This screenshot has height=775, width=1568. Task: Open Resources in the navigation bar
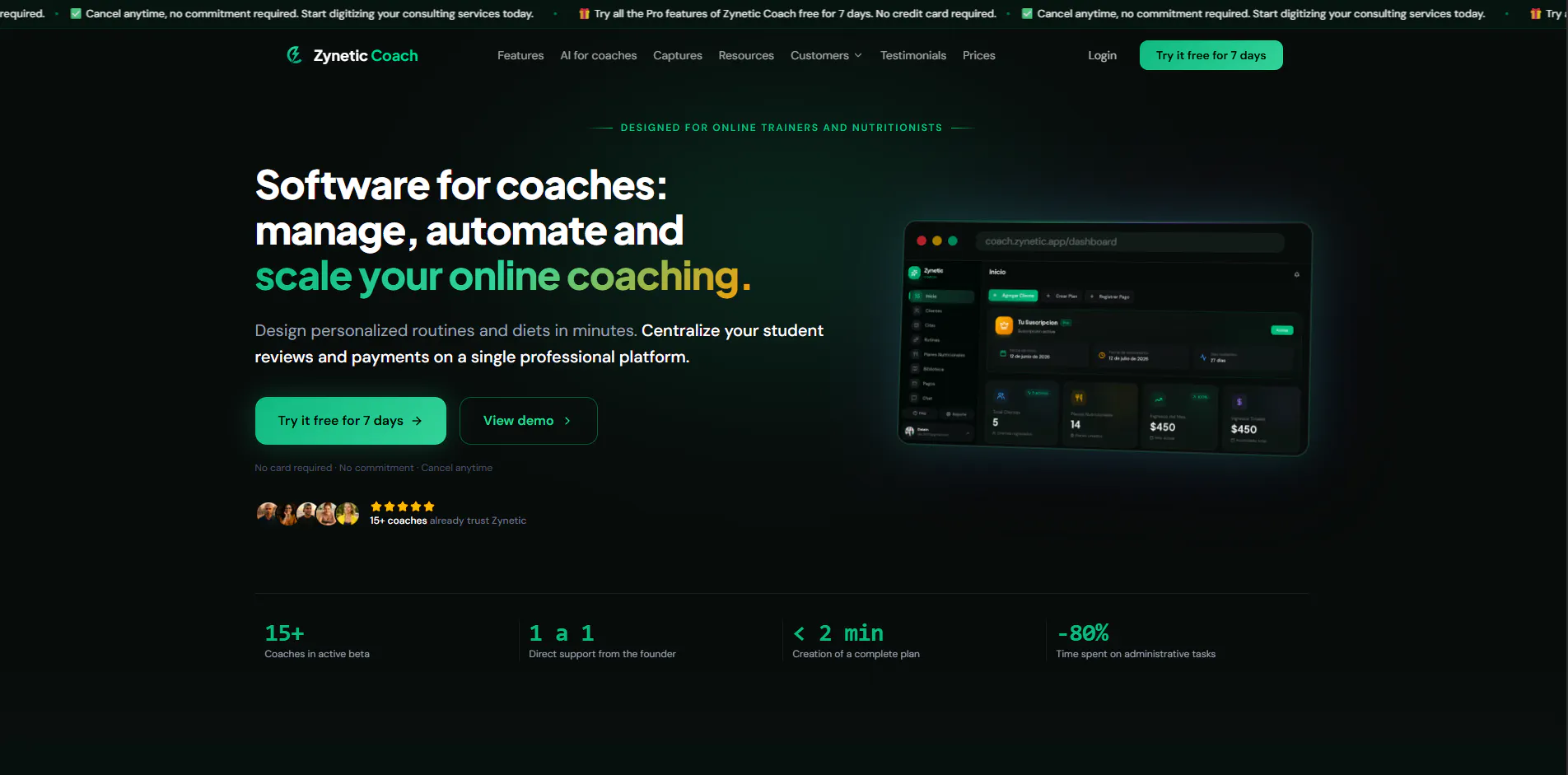(x=746, y=55)
